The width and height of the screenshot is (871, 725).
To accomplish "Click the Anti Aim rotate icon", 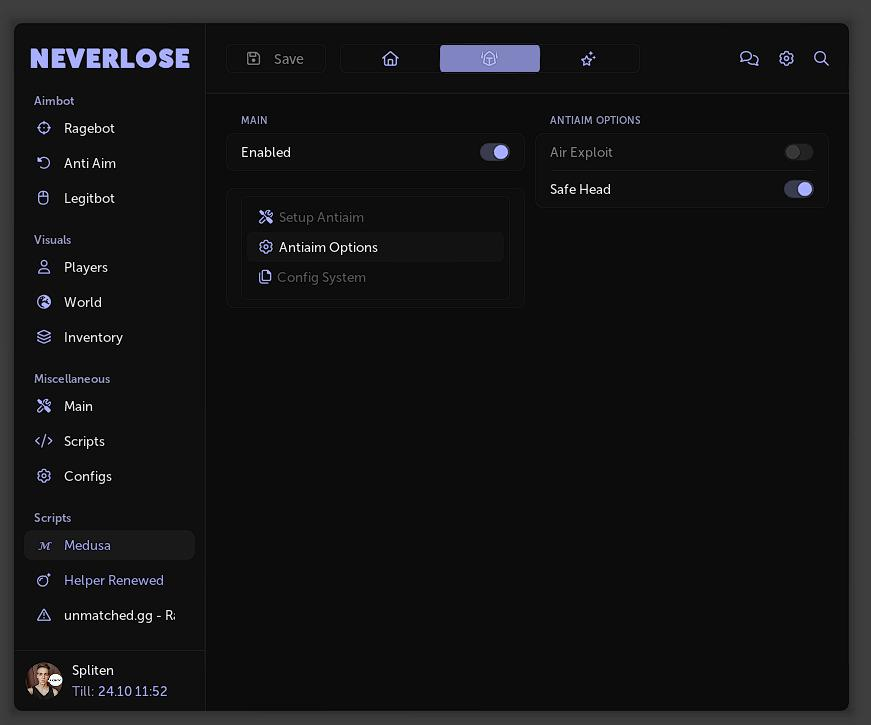I will 44,163.
